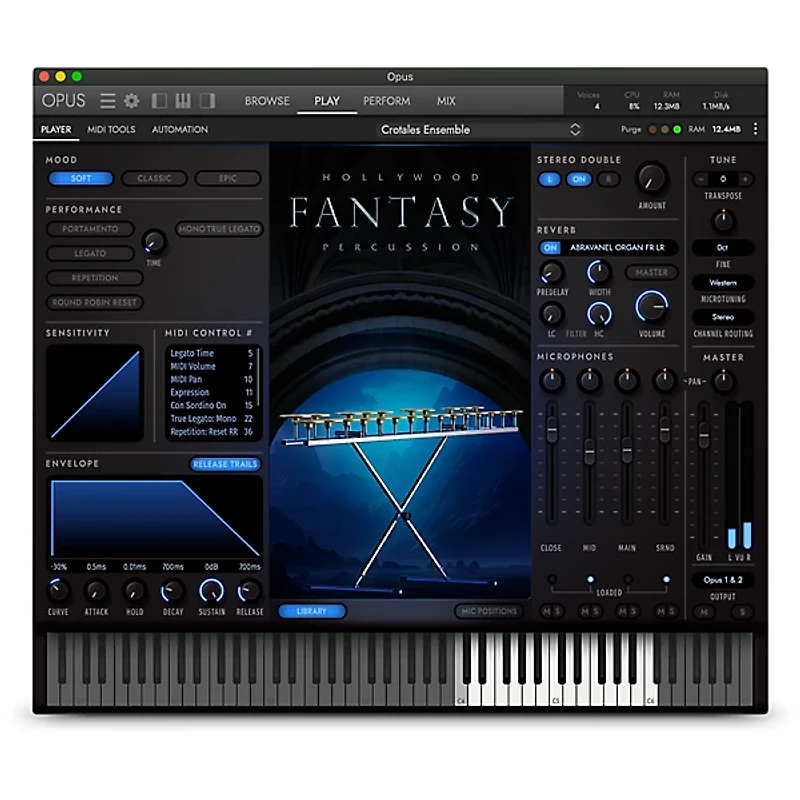The width and height of the screenshot is (800, 800).
Task: Open the three-dot options menu
Action: pyautogui.click(x=755, y=129)
